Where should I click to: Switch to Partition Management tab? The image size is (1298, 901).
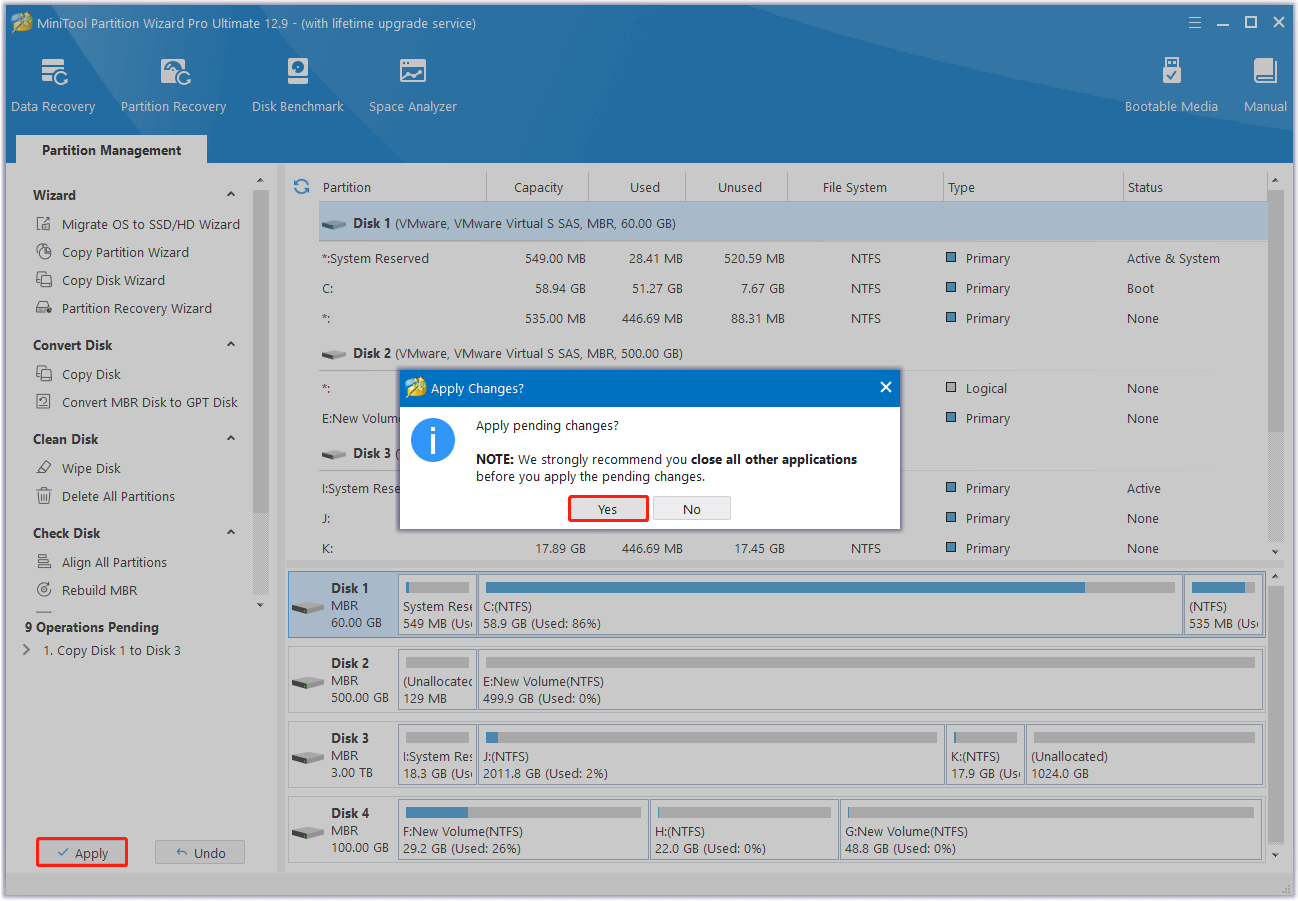(x=112, y=150)
